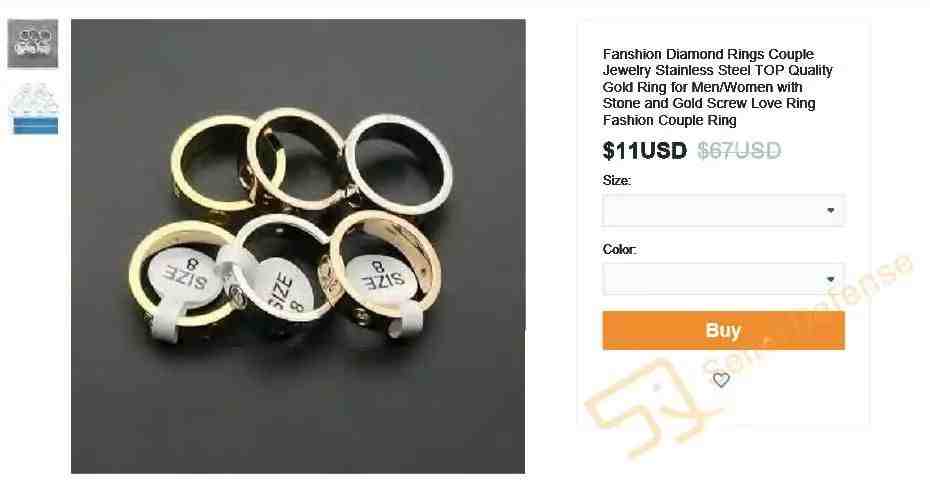930x485 pixels.
Task: Click the crossed-out $67USD original price
Action: click(x=739, y=151)
